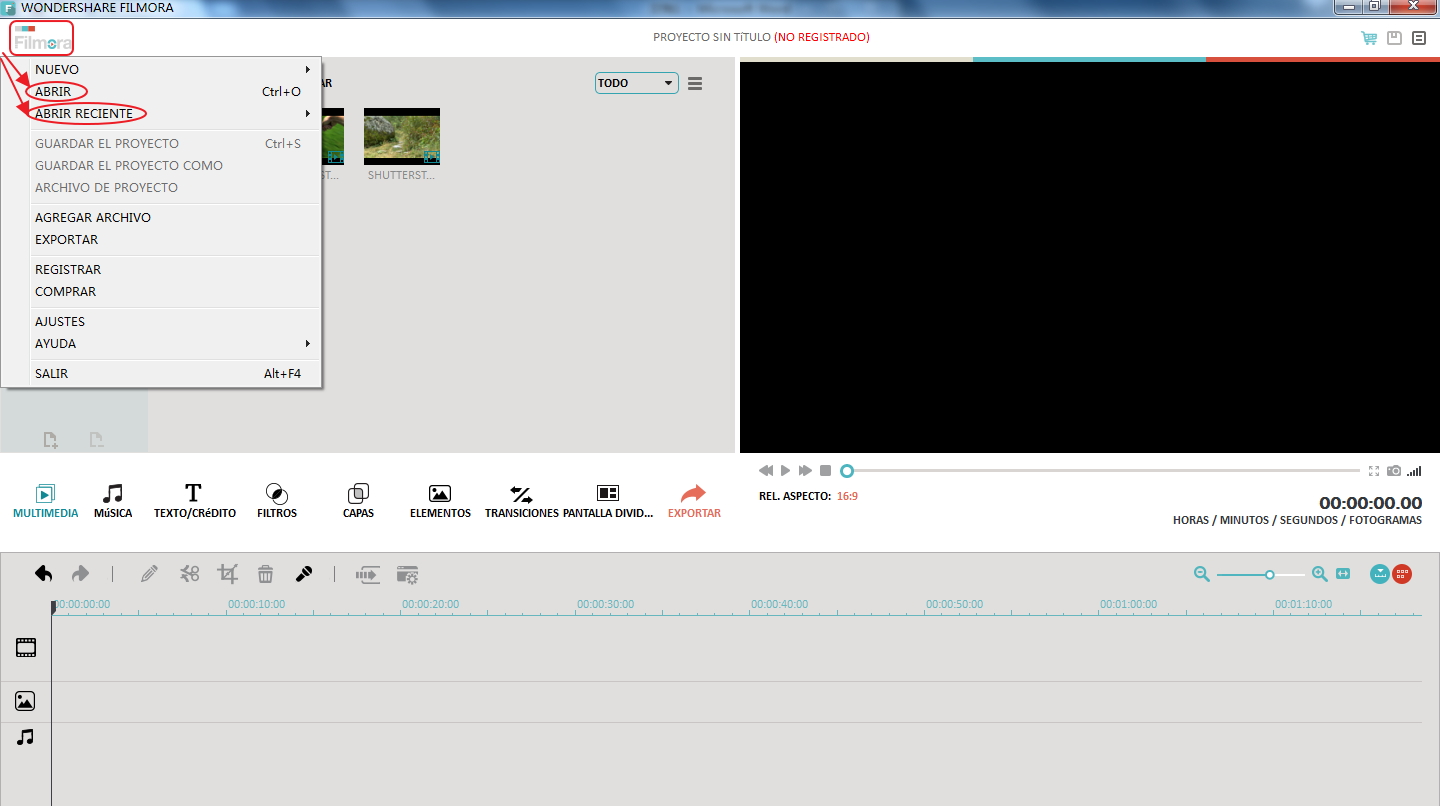Click the stop playback square button
The width and height of the screenshot is (1440, 806).
click(x=825, y=470)
